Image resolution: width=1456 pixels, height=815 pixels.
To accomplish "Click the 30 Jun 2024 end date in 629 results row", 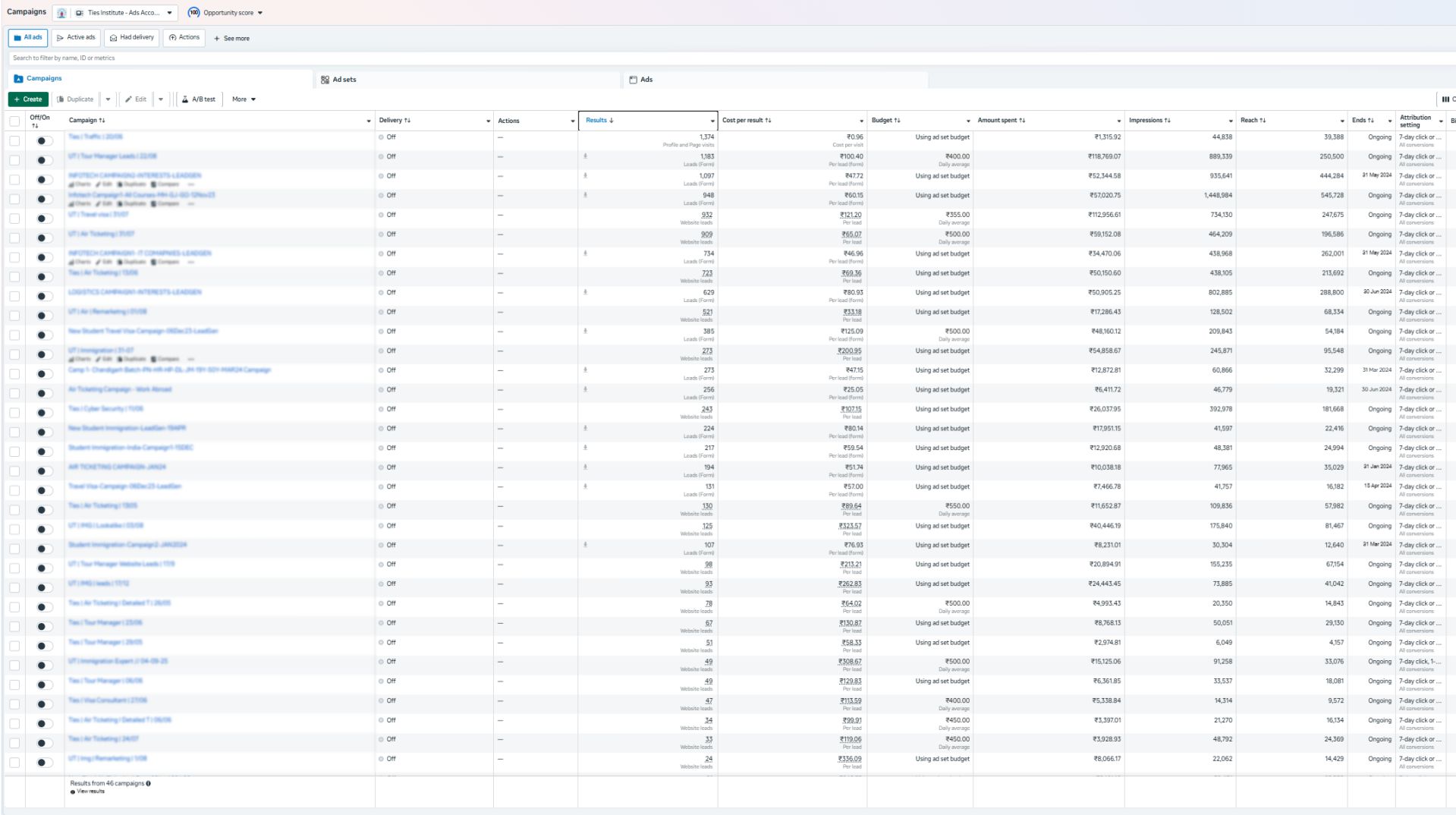I will (1377, 292).
